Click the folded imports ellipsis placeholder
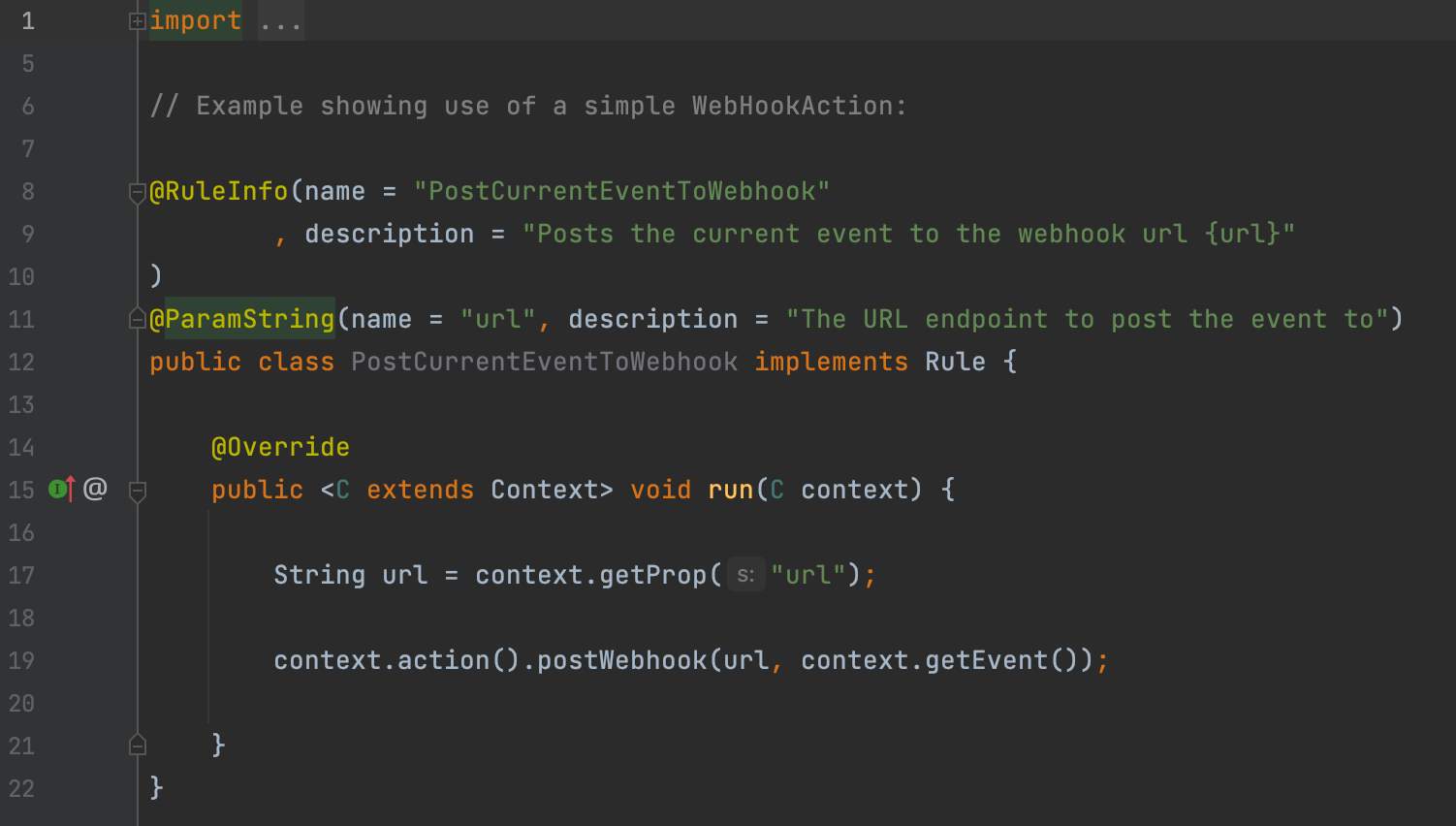Screen dimensions: 1456x826 pyautogui.click(x=280, y=21)
